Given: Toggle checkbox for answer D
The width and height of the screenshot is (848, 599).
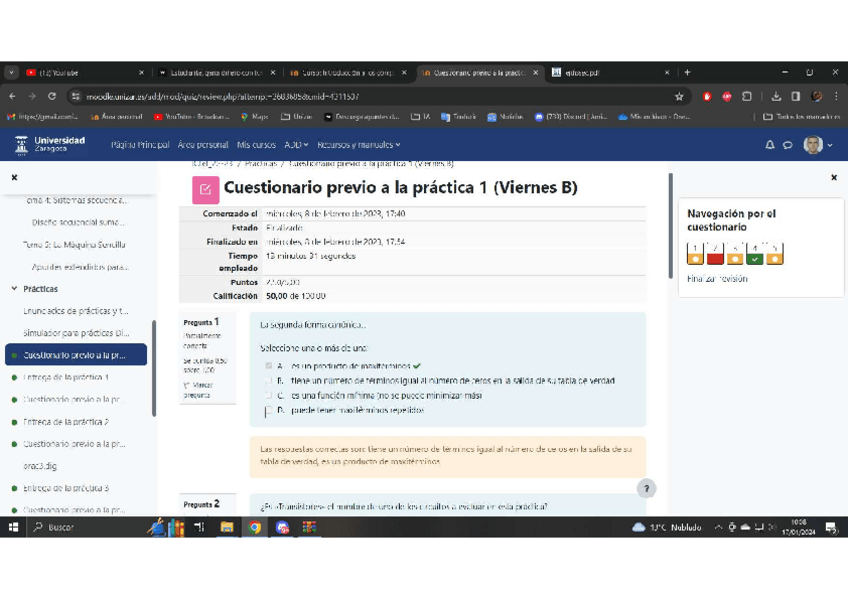Looking at the screenshot, I should 268,411.
